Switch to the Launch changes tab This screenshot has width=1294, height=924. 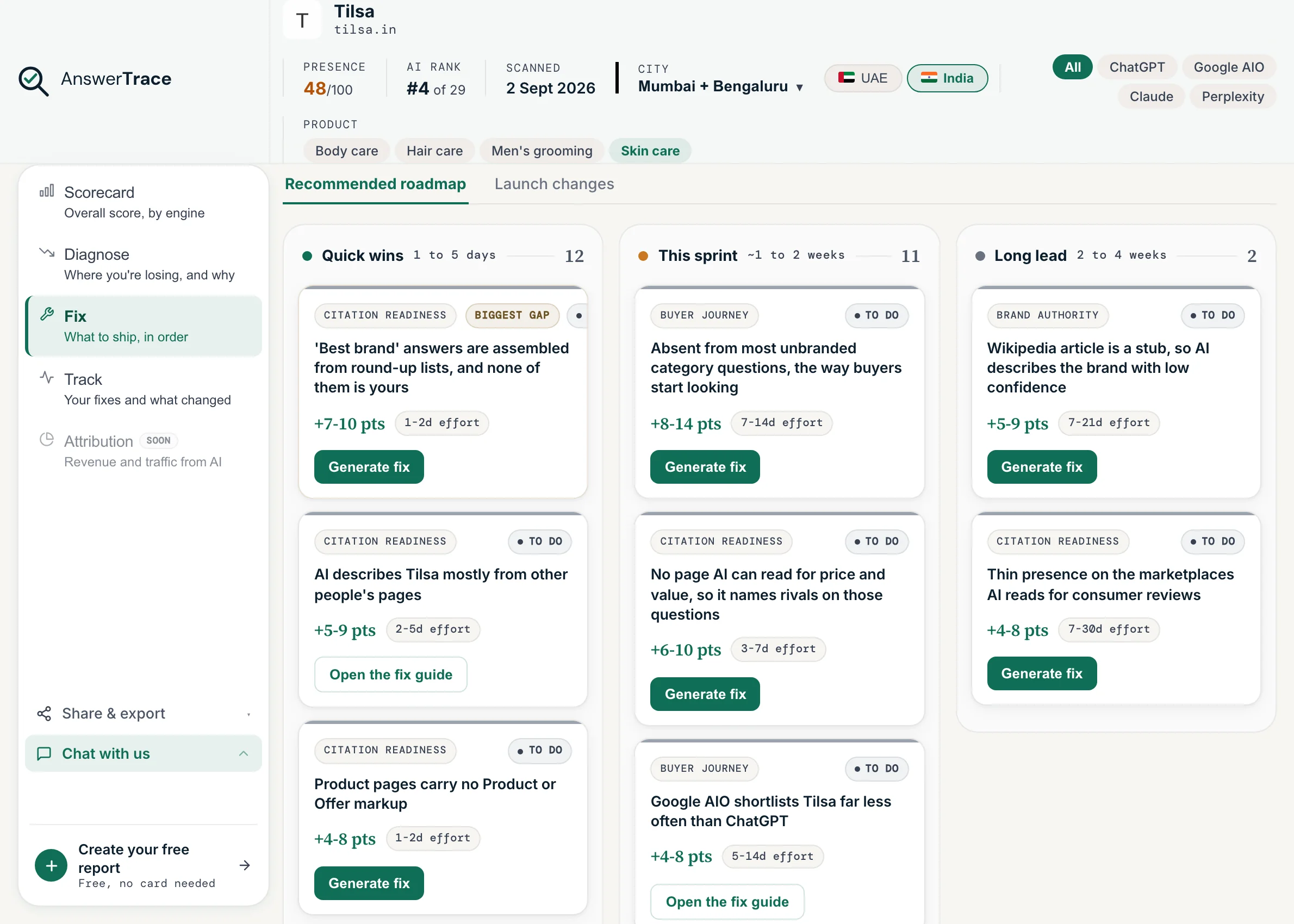(554, 184)
